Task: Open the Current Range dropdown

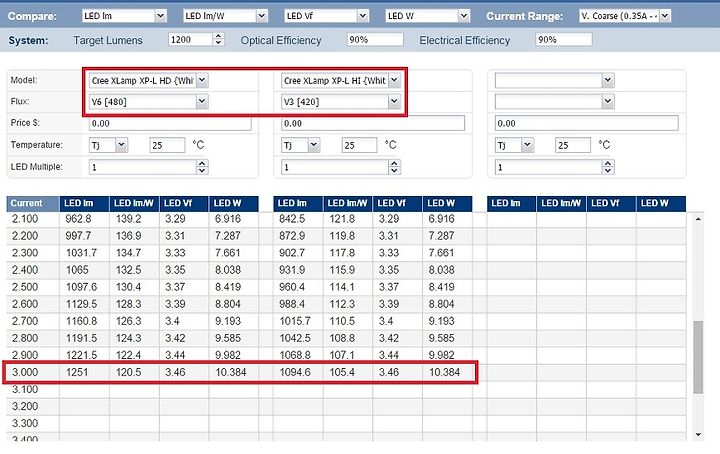Action: [x=624, y=16]
